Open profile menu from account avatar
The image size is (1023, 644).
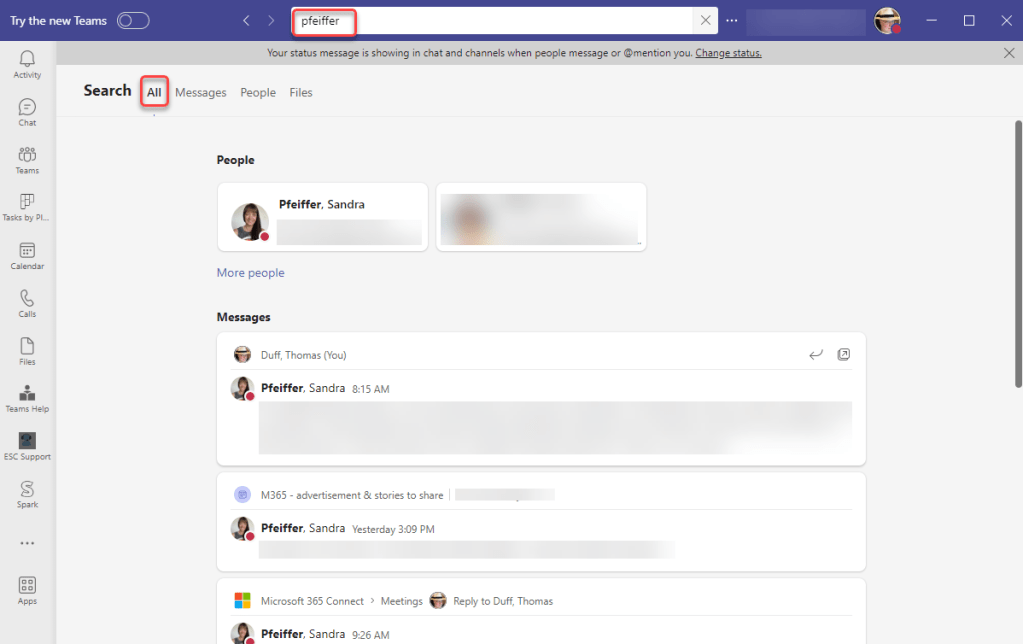tap(886, 21)
